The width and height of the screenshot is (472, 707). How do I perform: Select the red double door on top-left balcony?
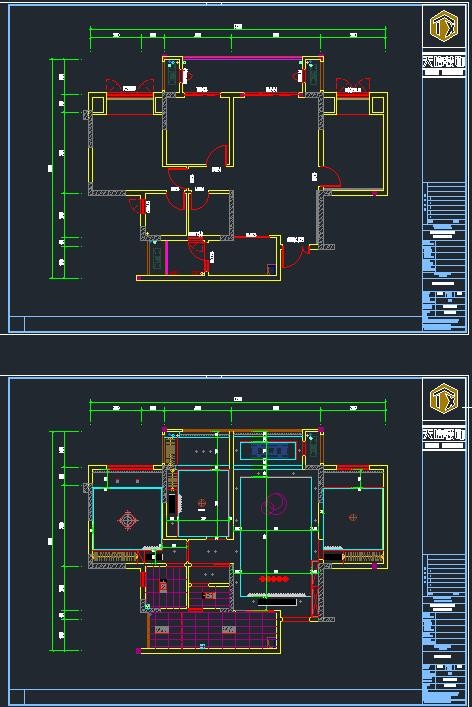[x=130, y=85]
